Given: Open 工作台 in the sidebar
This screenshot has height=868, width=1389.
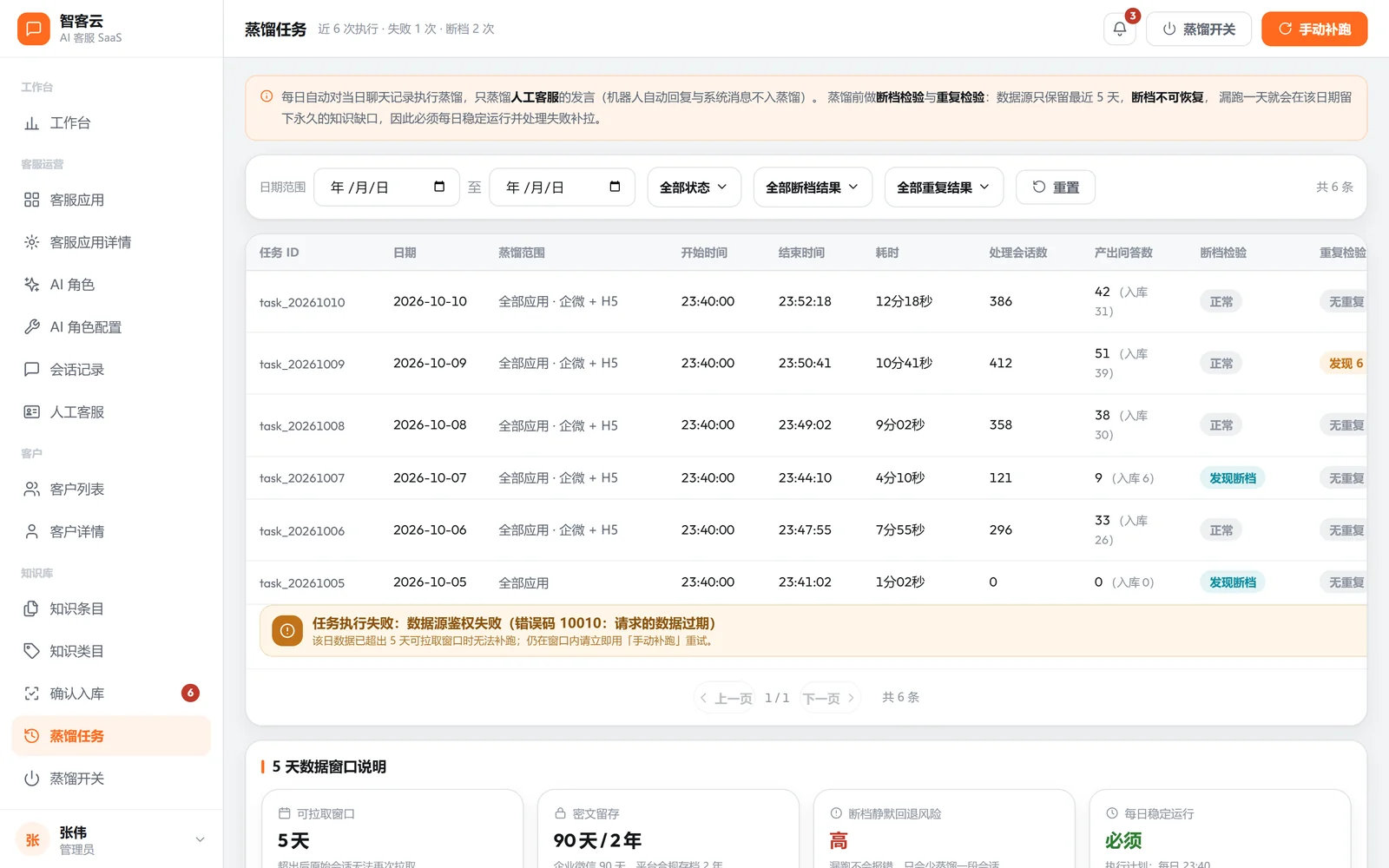Looking at the screenshot, I should point(111,123).
